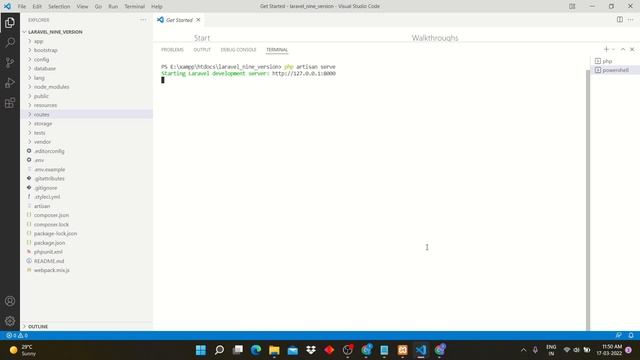
Task: Open the Windows Start button
Action: (x=201, y=350)
